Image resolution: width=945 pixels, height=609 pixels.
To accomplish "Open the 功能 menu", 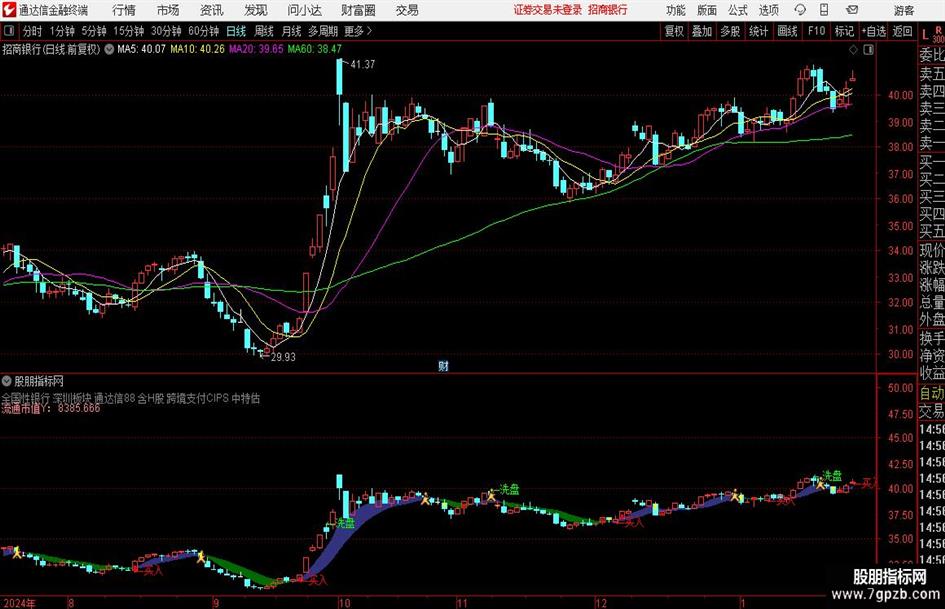I will [676, 10].
